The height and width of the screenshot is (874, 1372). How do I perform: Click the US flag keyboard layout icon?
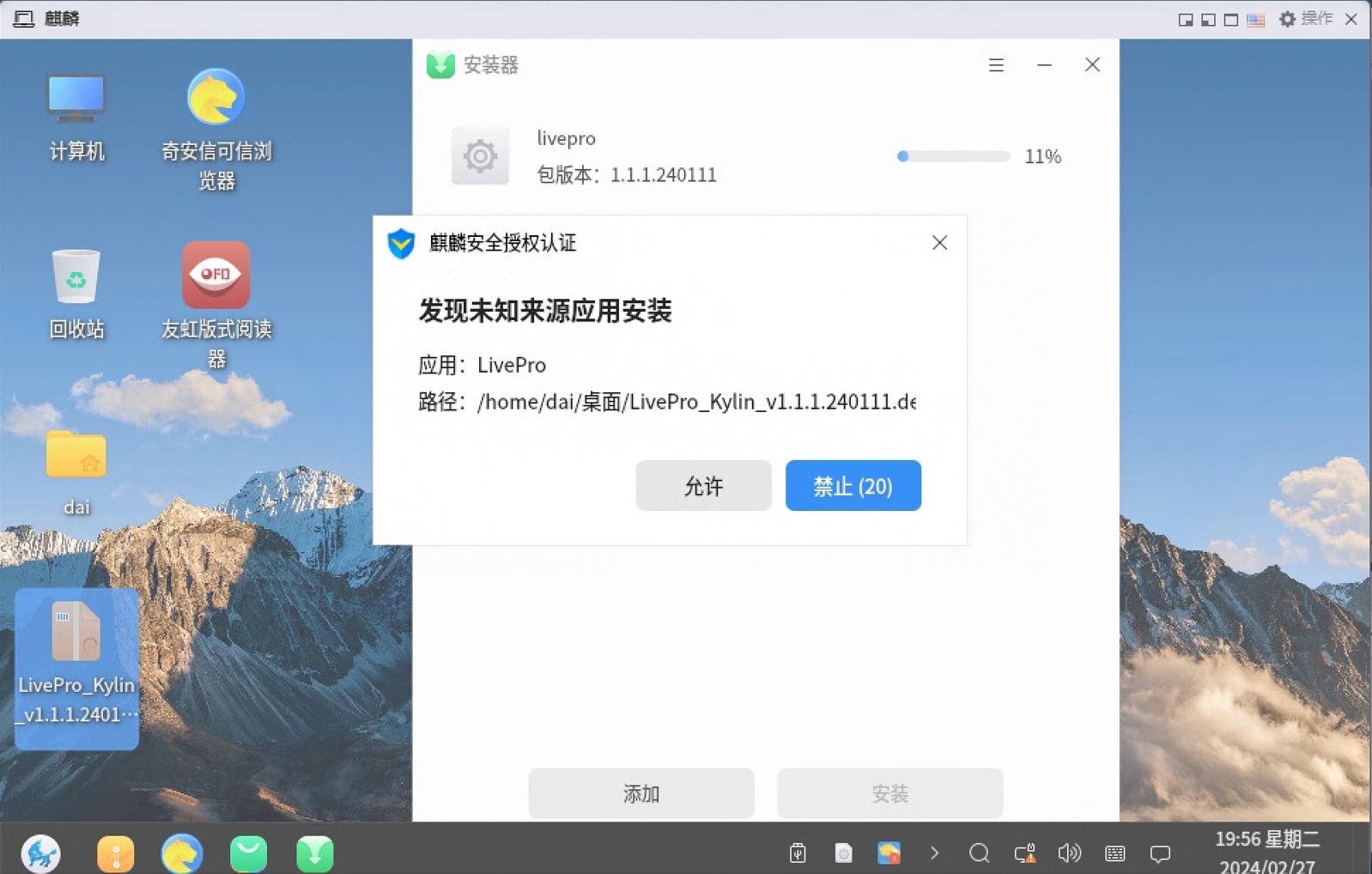[1255, 20]
